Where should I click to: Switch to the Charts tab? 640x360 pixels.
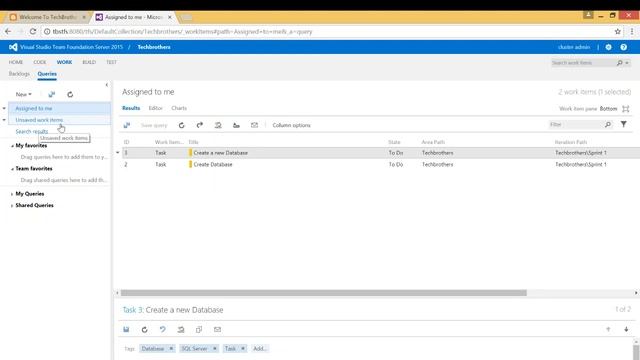[x=179, y=108]
